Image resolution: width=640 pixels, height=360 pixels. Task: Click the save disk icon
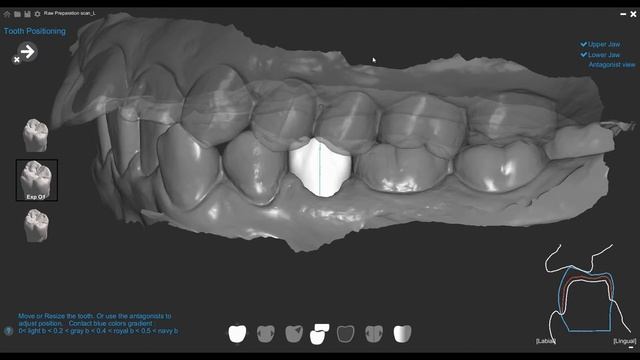pos(27,14)
